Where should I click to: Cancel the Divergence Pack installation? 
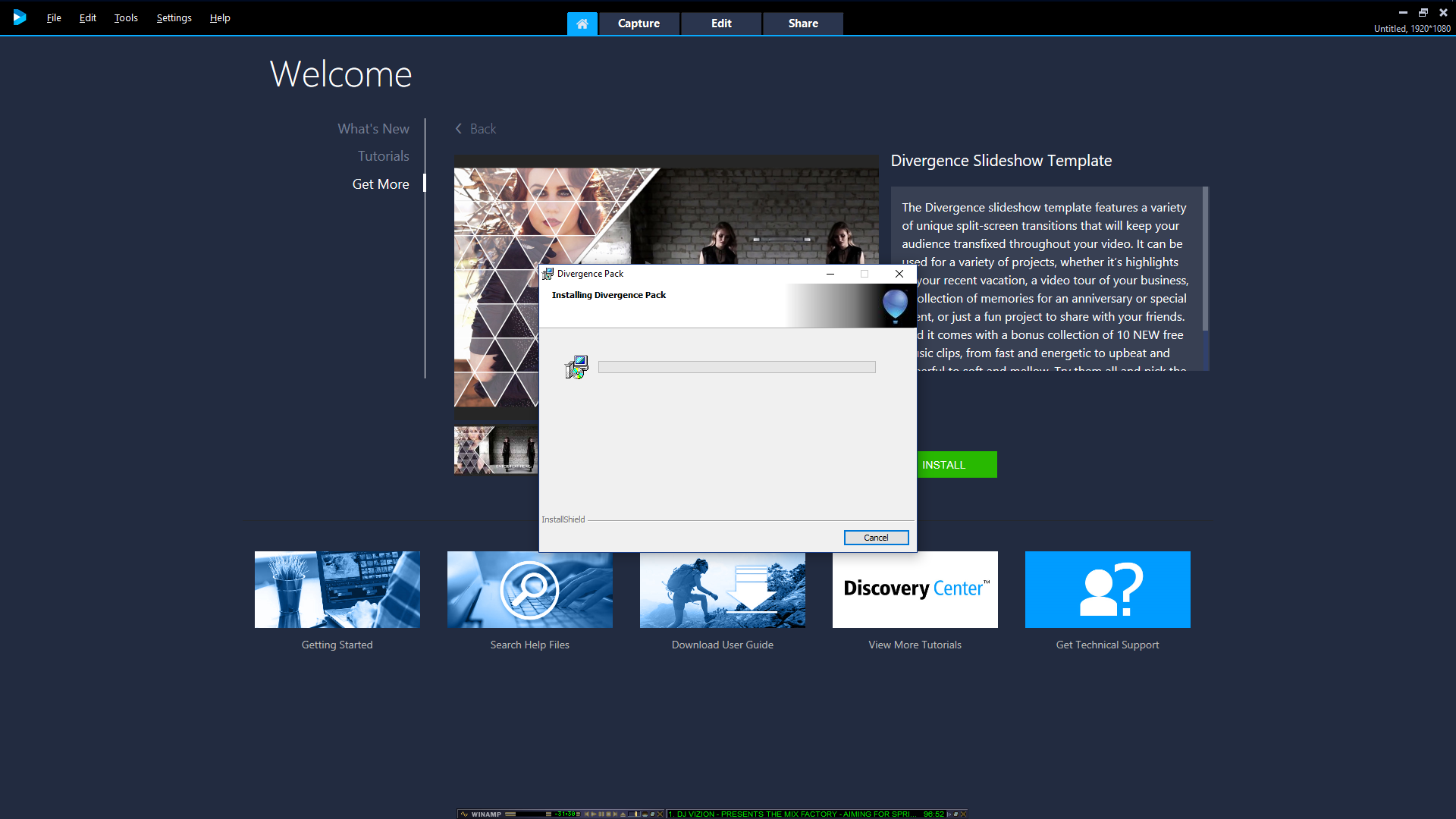click(x=876, y=538)
